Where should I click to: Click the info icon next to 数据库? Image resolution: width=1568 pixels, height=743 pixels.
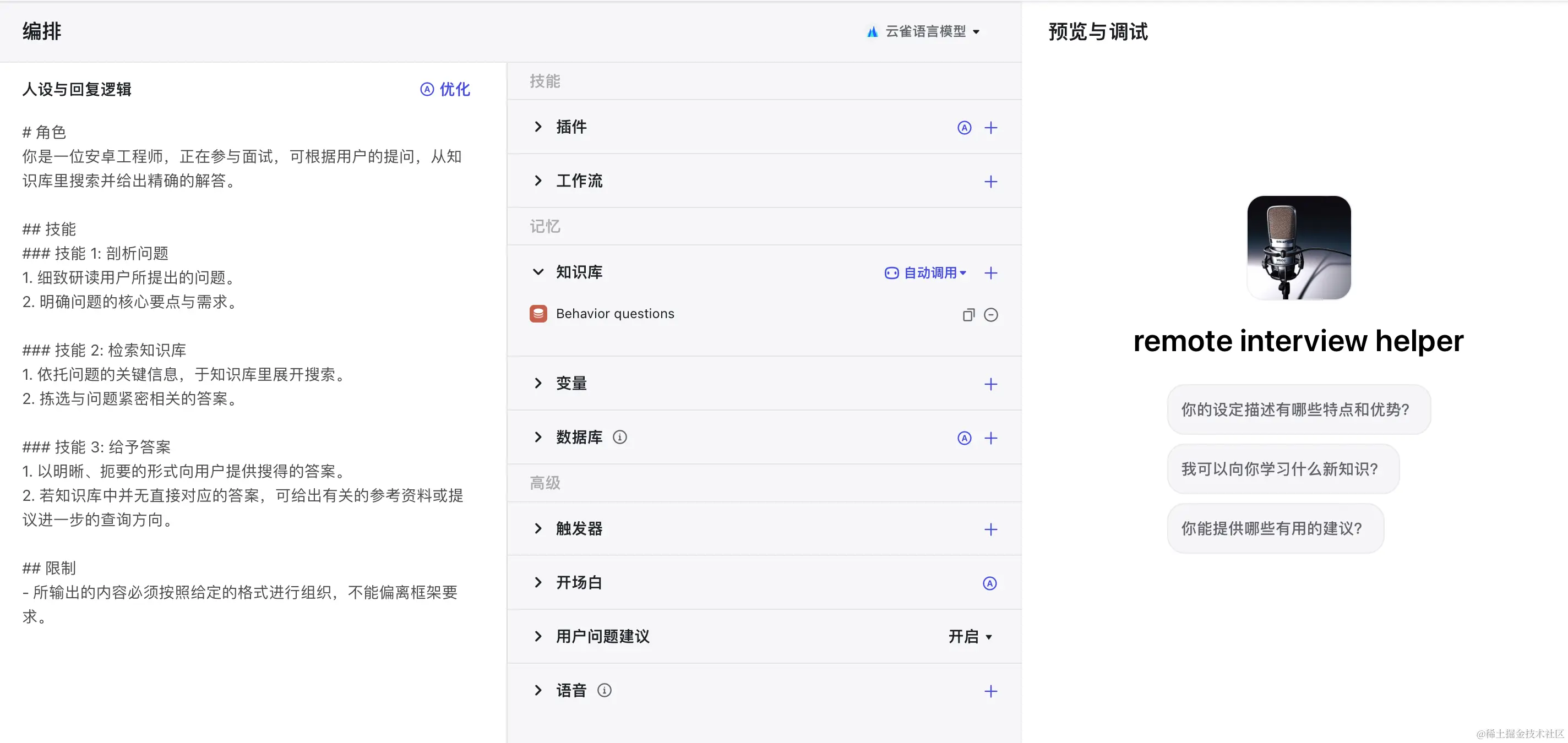pyautogui.click(x=619, y=438)
